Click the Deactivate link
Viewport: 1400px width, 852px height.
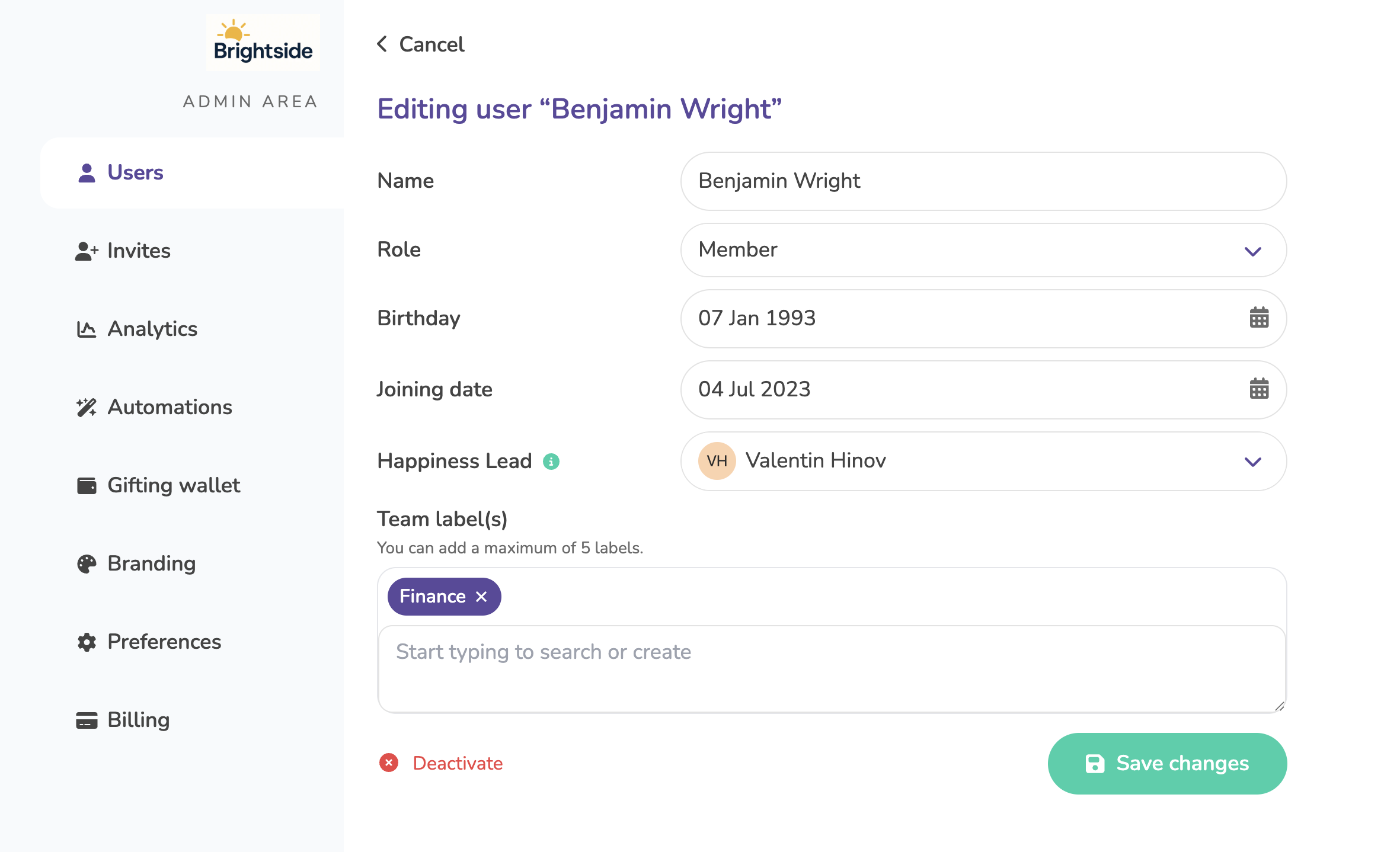(458, 763)
